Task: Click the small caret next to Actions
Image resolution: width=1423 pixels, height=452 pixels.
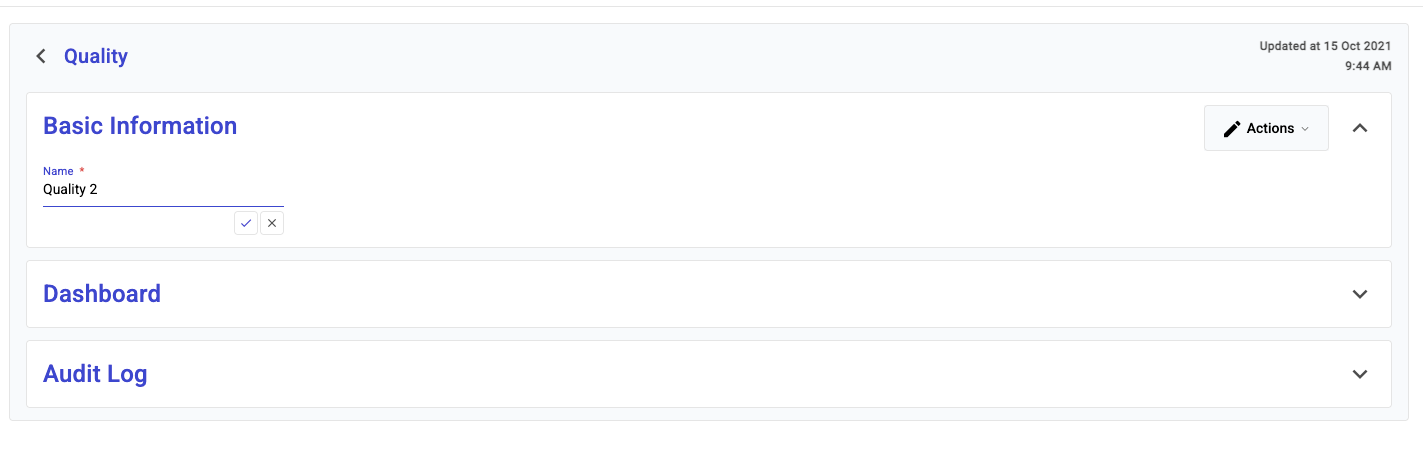Action: tap(1305, 129)
